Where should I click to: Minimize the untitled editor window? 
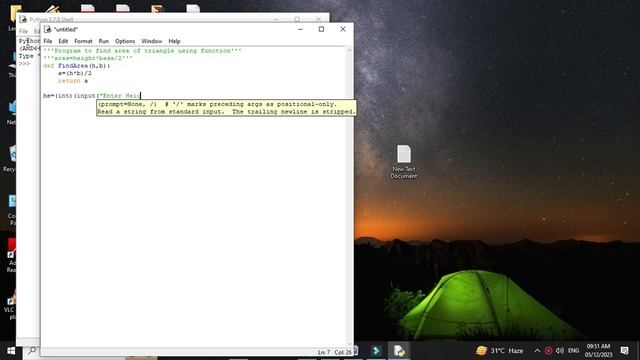pos(300,29)
